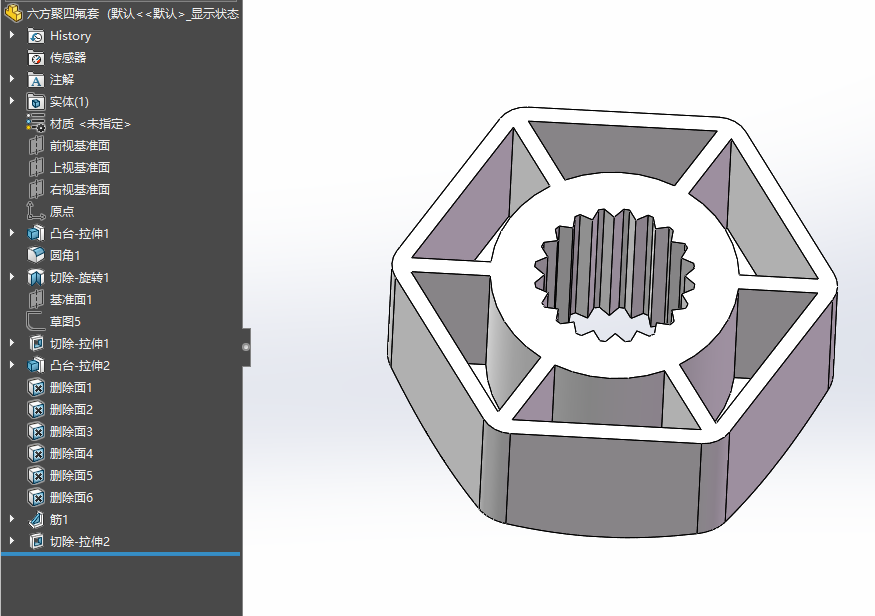Select the 材质 material icon
This screenshot has height=616, width=875.
[36, 123]
